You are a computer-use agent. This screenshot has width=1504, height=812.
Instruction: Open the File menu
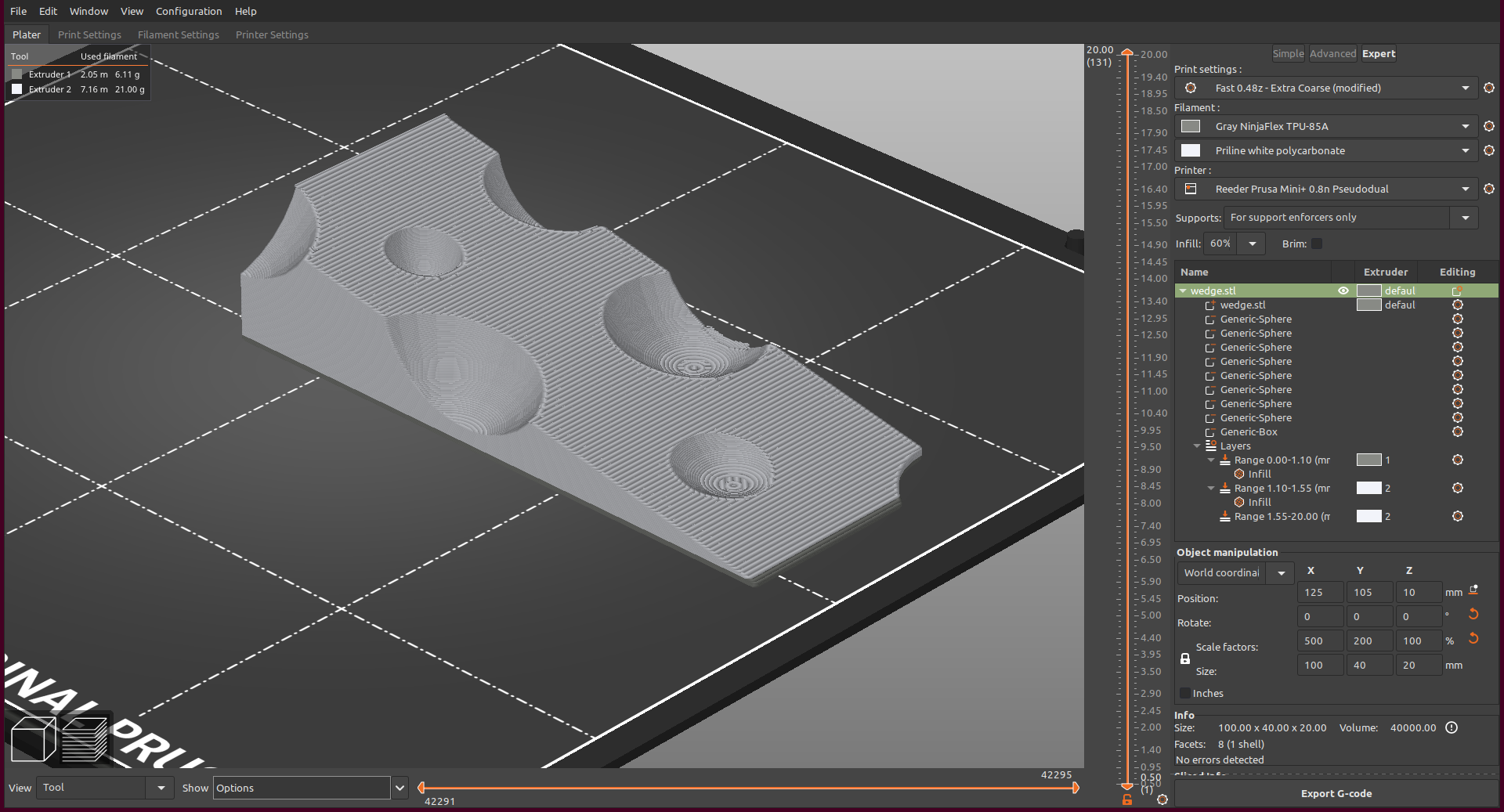18,11
